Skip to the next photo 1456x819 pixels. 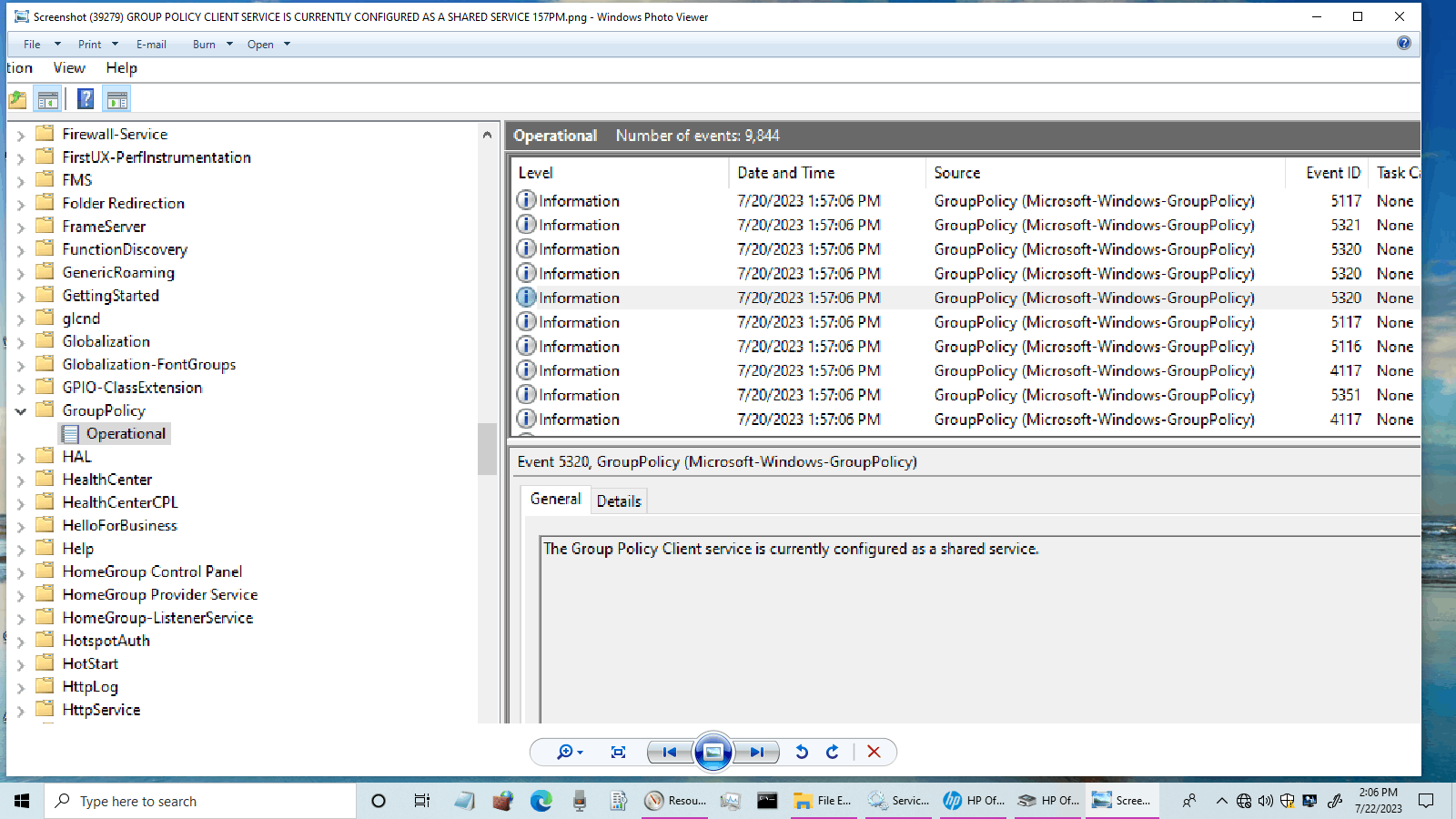757,752
